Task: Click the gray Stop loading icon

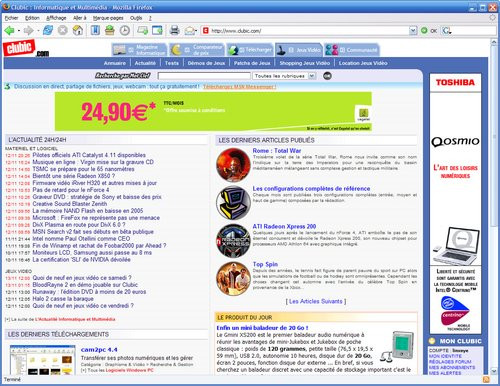Action: pyautogui.click(x=63, y=31)
